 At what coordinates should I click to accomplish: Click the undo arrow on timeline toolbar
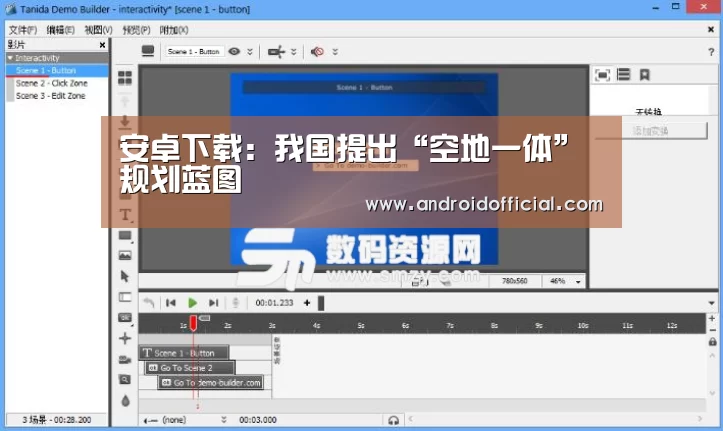click(x=148, y=303)
